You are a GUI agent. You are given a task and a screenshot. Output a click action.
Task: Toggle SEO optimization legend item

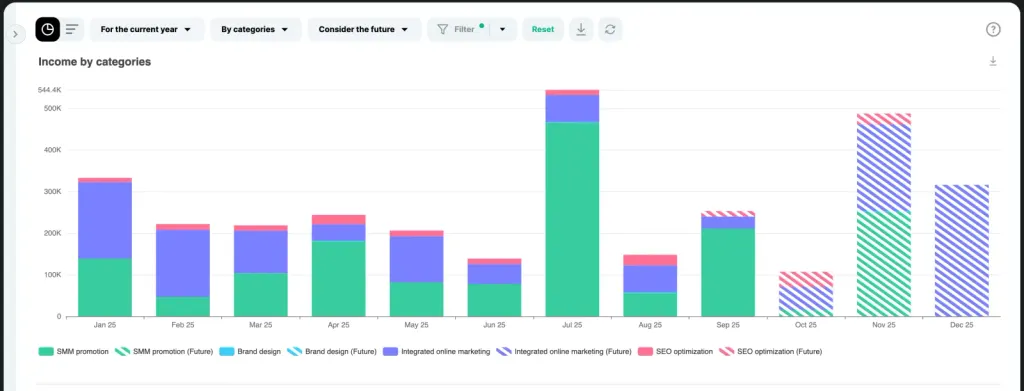click(x=675, y=351)
